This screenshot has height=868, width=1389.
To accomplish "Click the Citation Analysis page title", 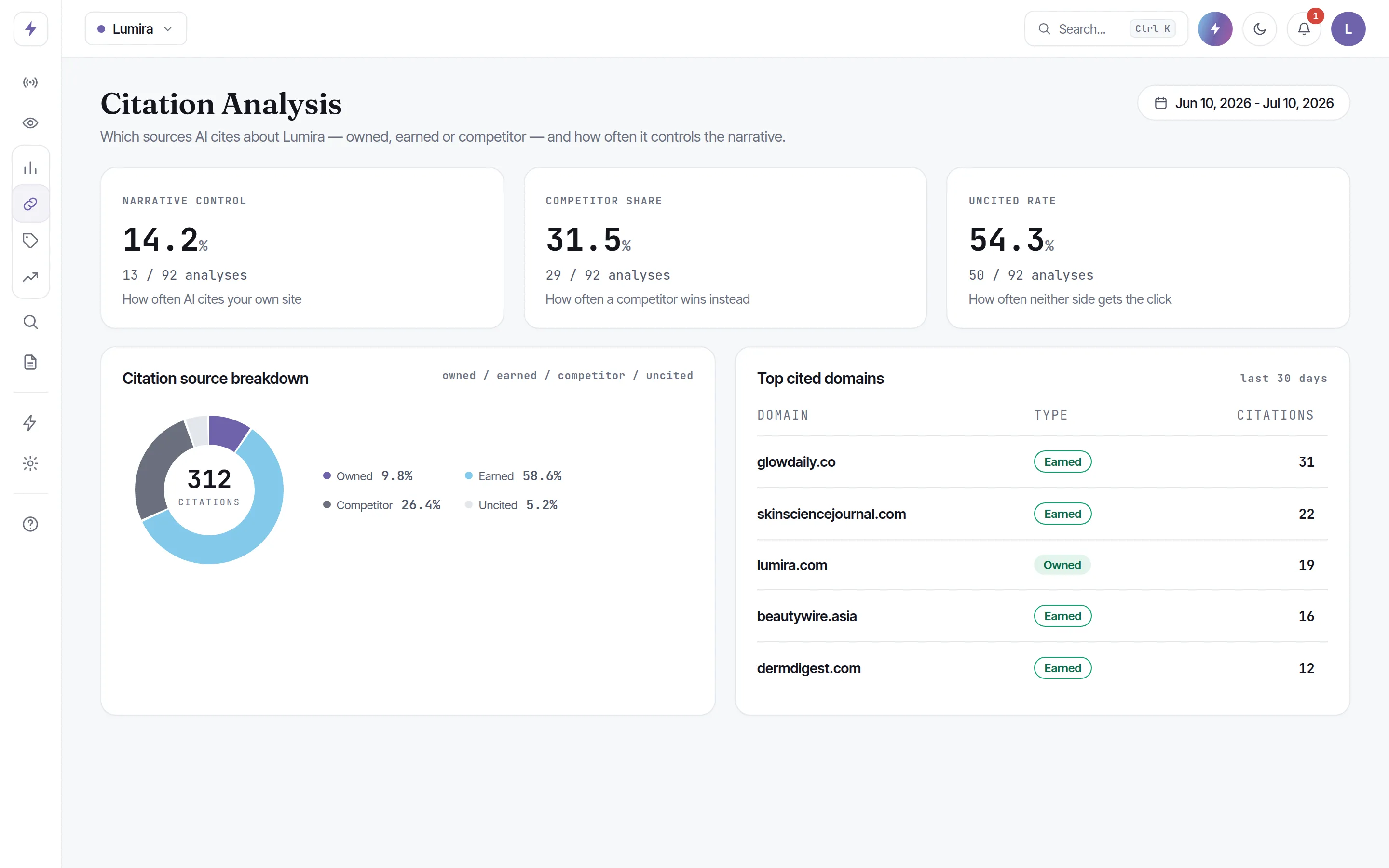I will (221, 104).
